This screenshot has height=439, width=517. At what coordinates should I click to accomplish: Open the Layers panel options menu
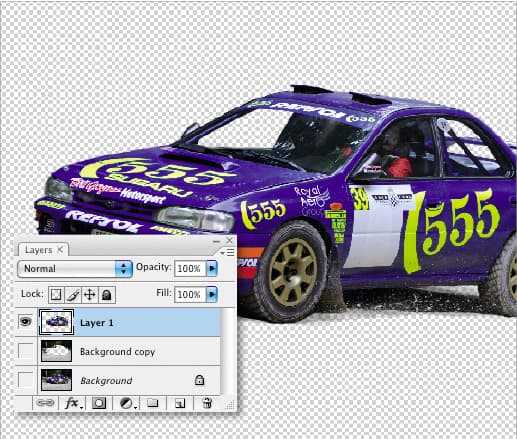[228, 252]
